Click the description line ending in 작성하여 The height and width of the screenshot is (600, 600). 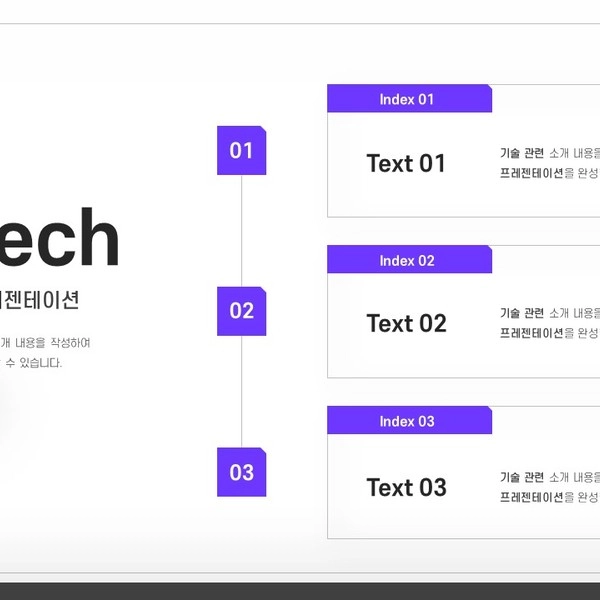point(46,343)
